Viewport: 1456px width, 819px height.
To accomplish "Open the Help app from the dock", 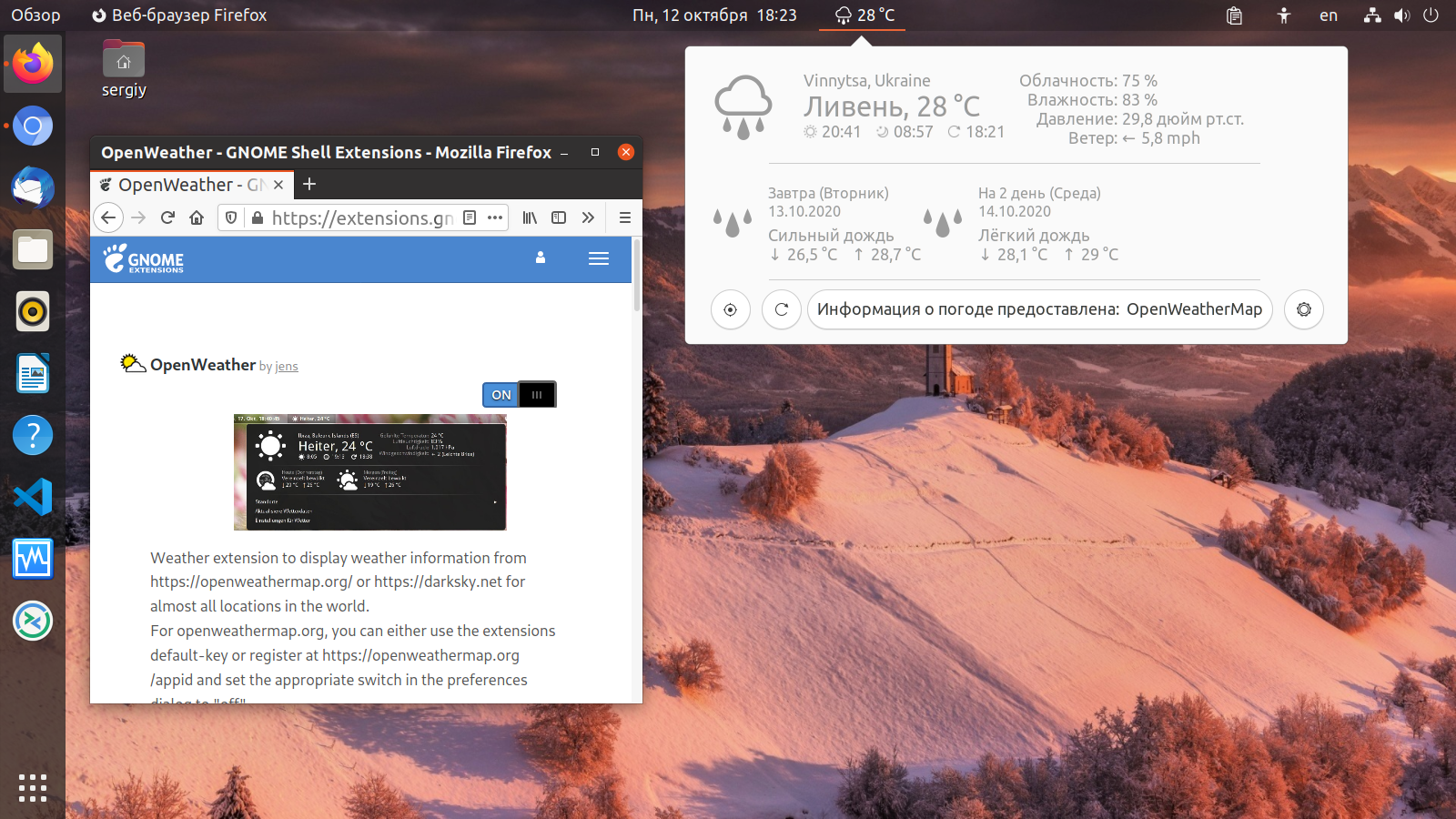I will (33, 435).
